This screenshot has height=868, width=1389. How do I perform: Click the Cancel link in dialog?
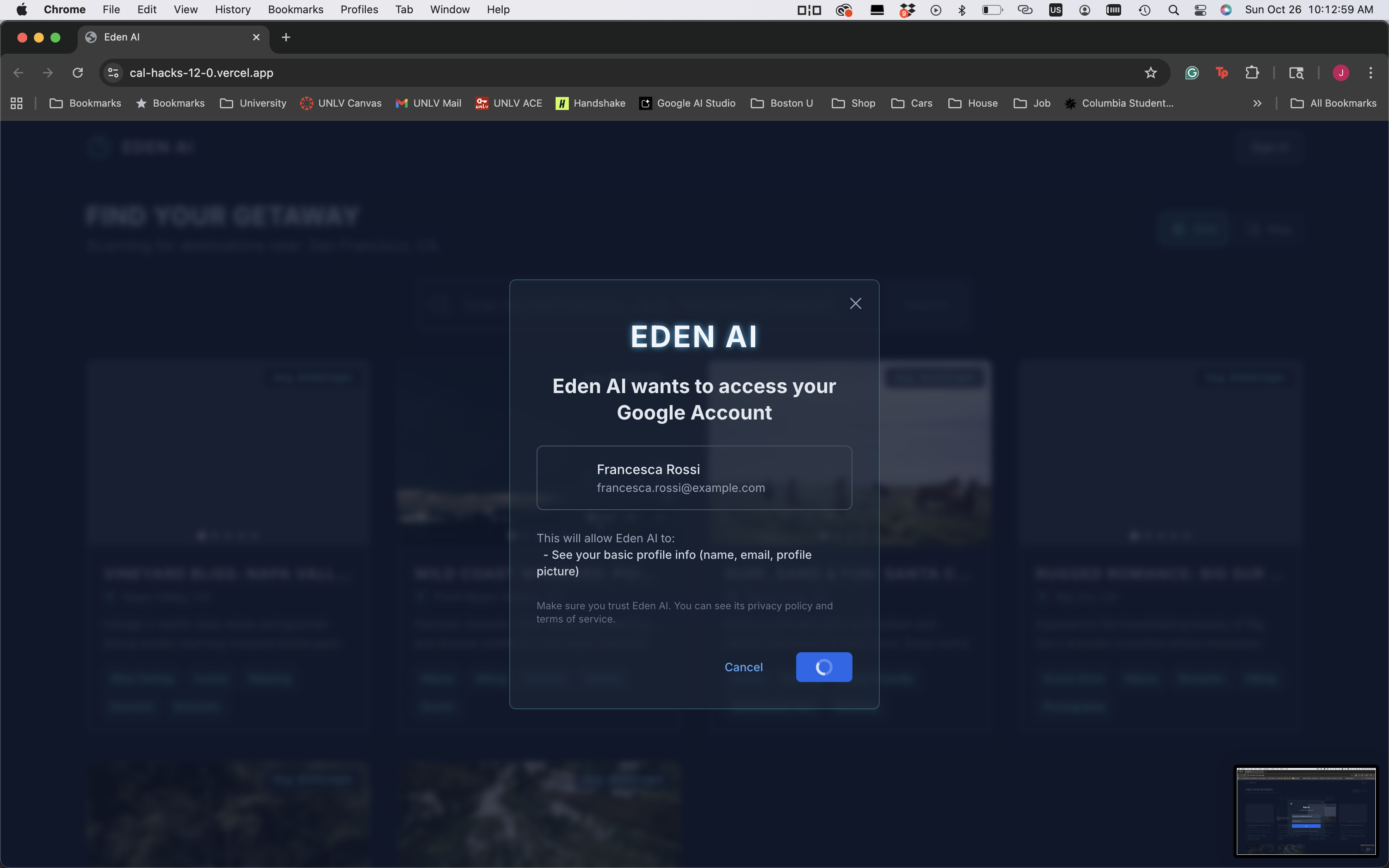tap(743, 666)
